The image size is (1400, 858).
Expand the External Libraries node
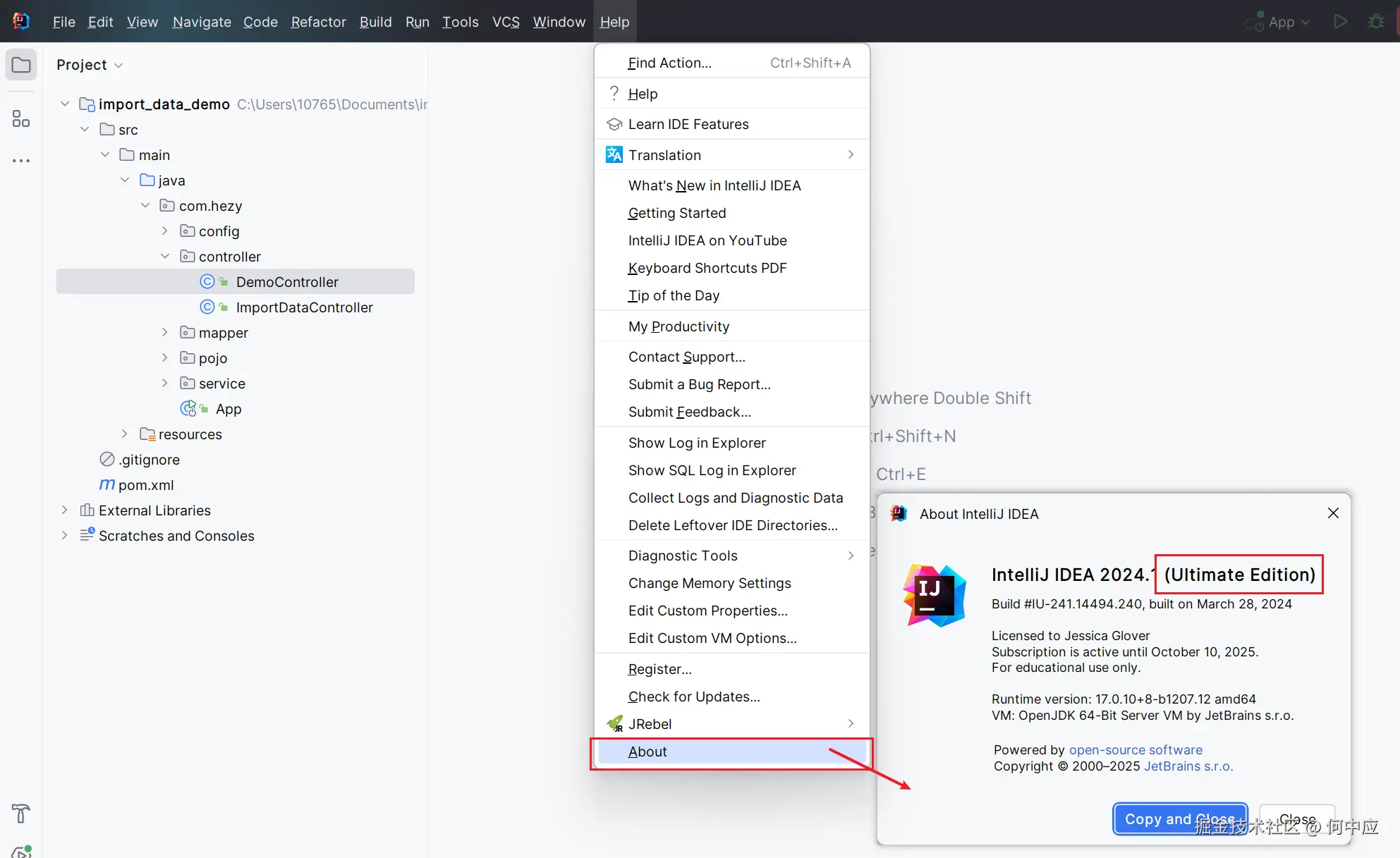click(x=64, y=510)
